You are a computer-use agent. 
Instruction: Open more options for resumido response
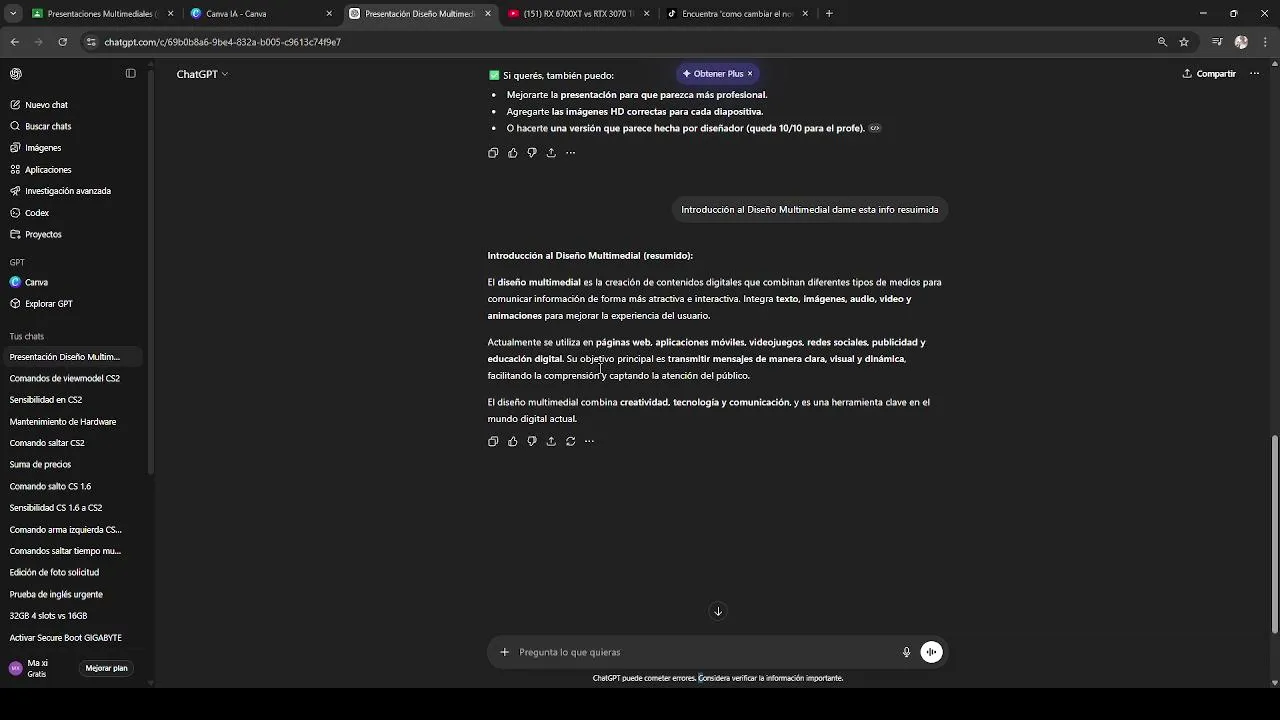tap(589, 441)
